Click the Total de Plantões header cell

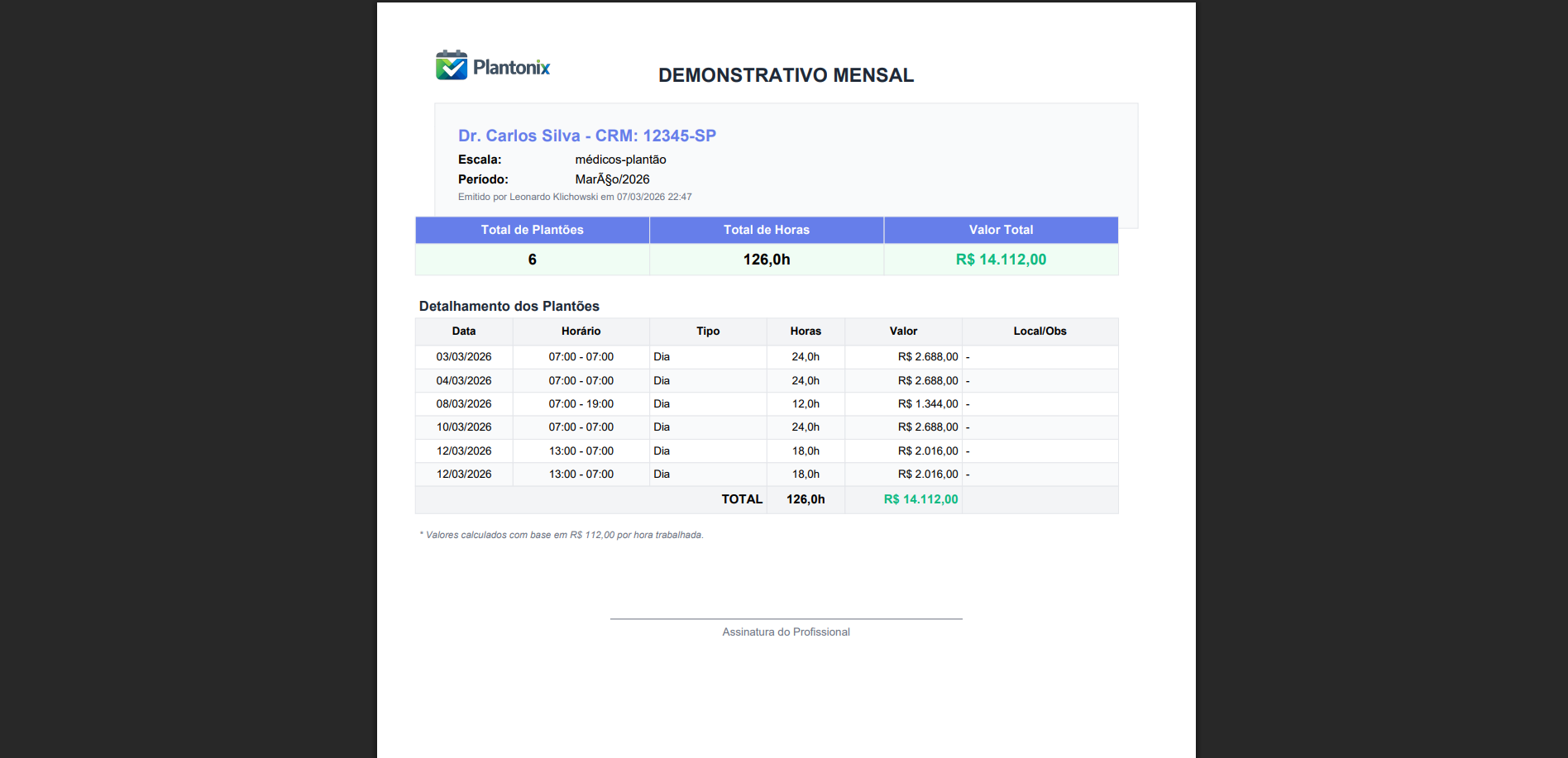[532, 230]
